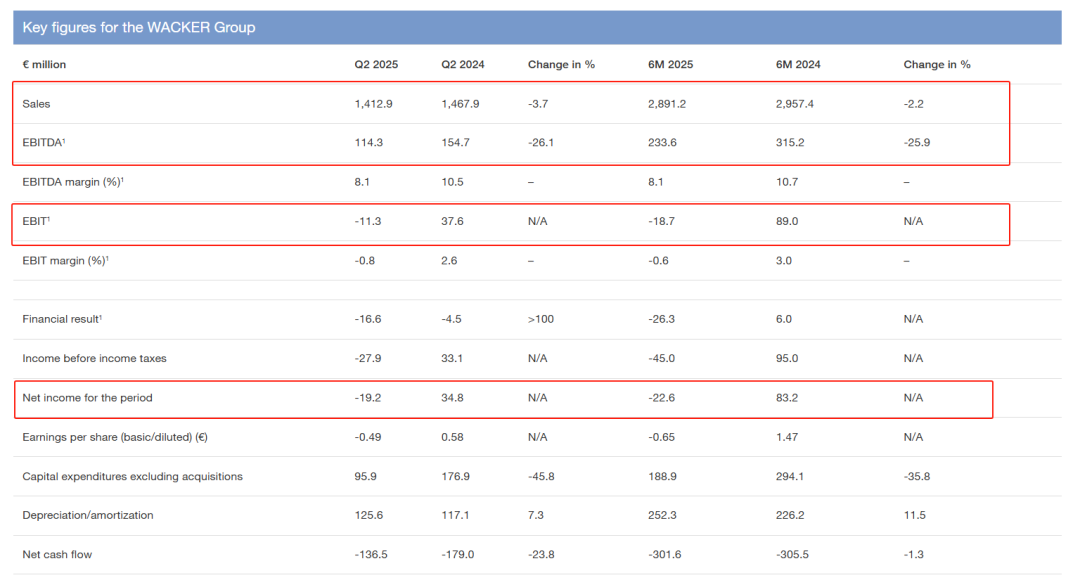1080x580 pixels.
Task: Click income before taxes value -27.9
Action: pyautogui.click(x=368, y=358)
